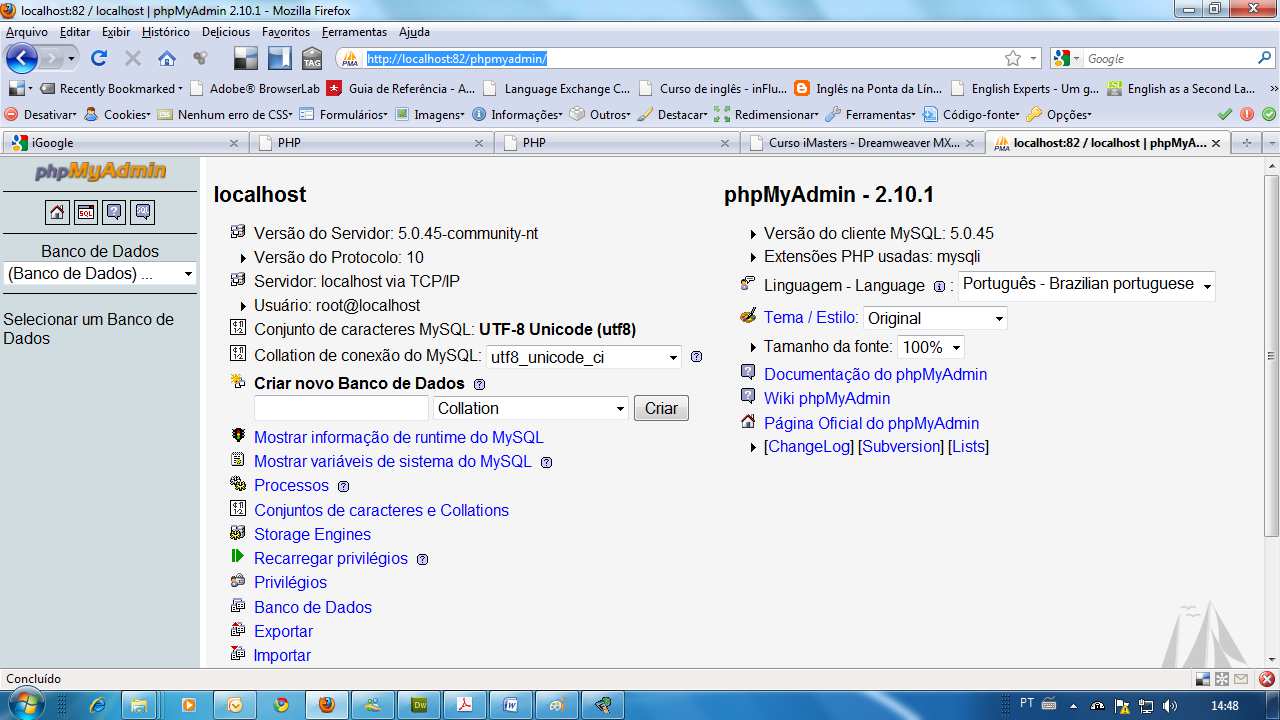
Task: Click the Firefox home toolbar icon
Action: point(167,58)
